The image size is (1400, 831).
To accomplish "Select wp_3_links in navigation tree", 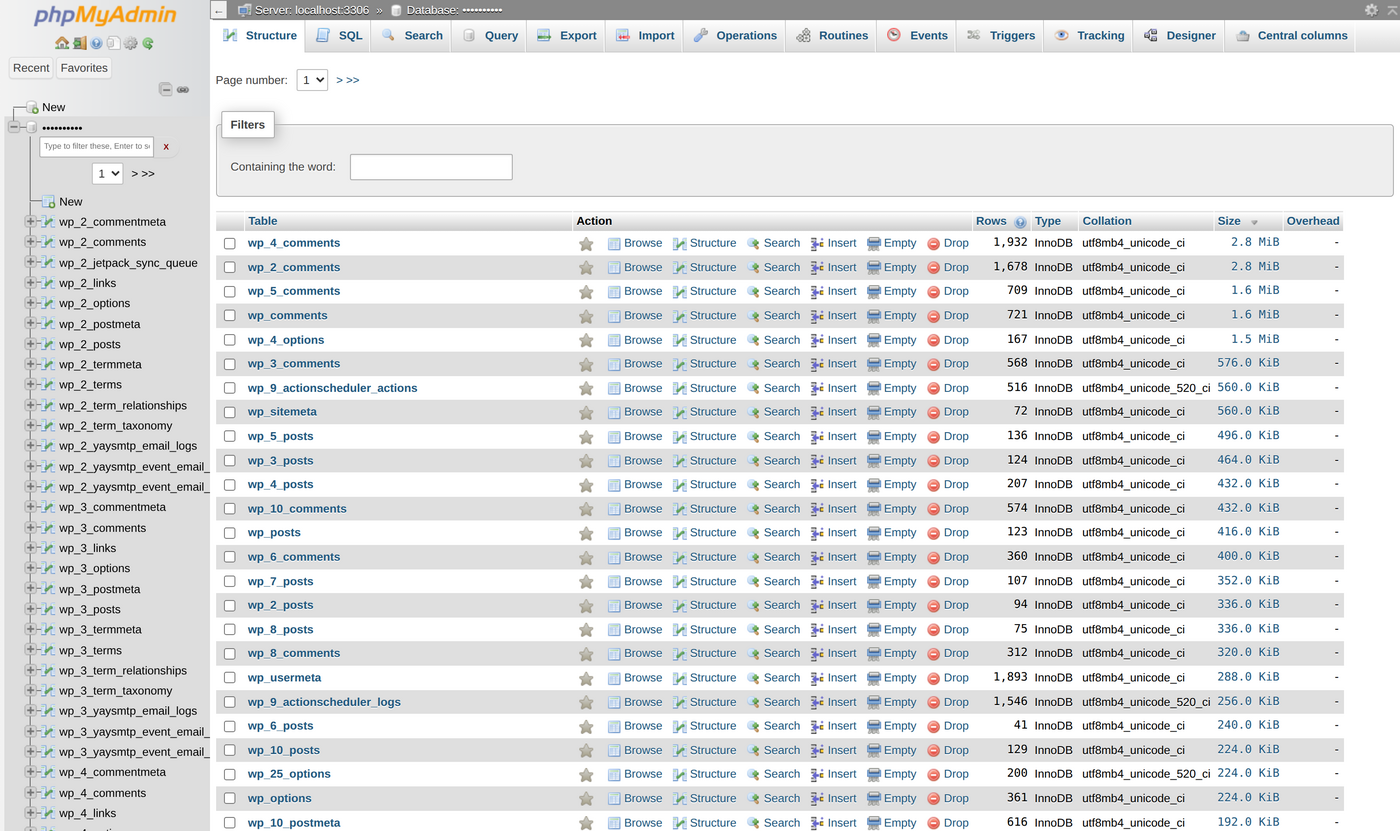I will [x=87, y=548].
